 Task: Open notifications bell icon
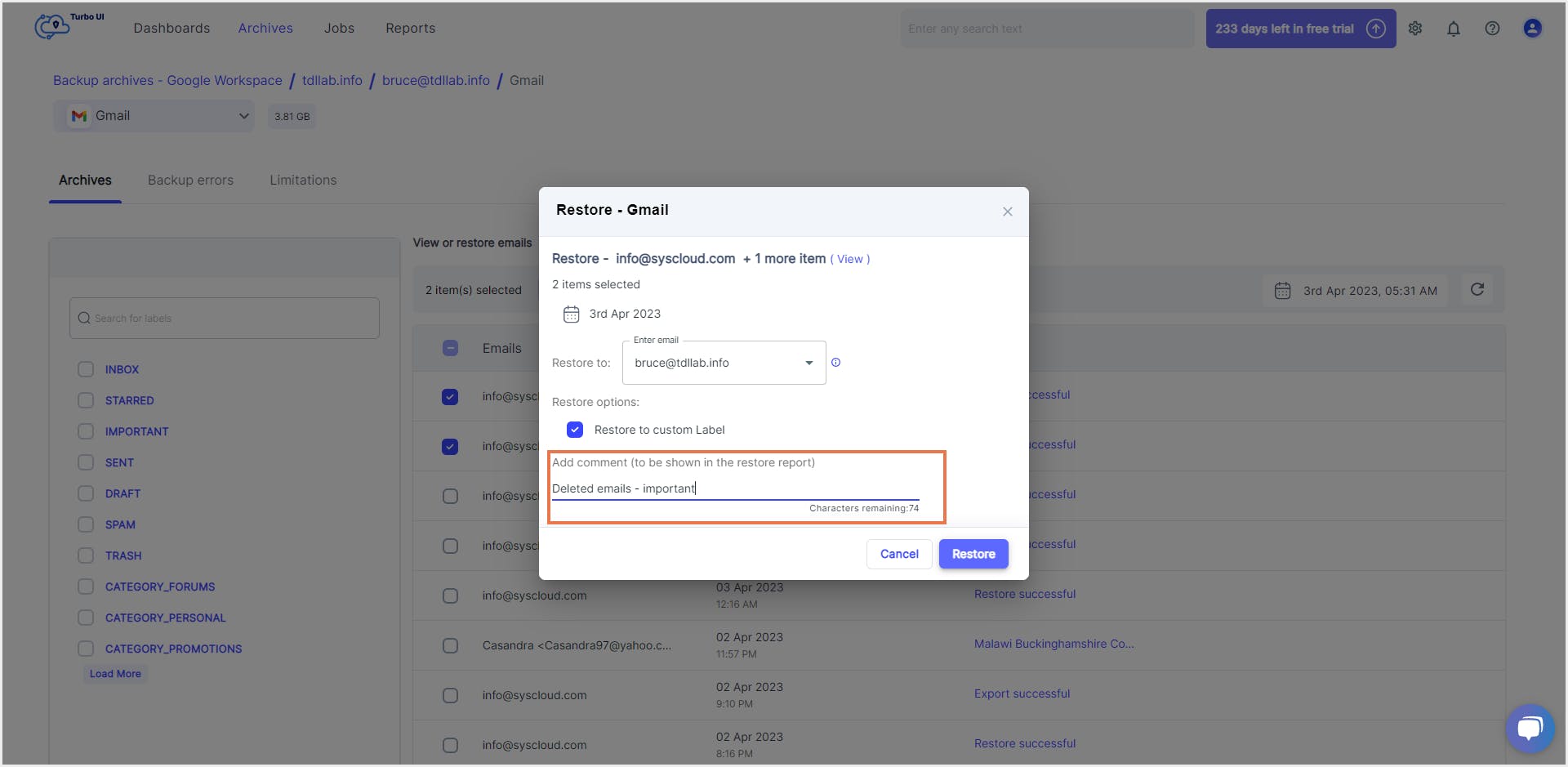pyautogui.click(x=1454, y=29)
